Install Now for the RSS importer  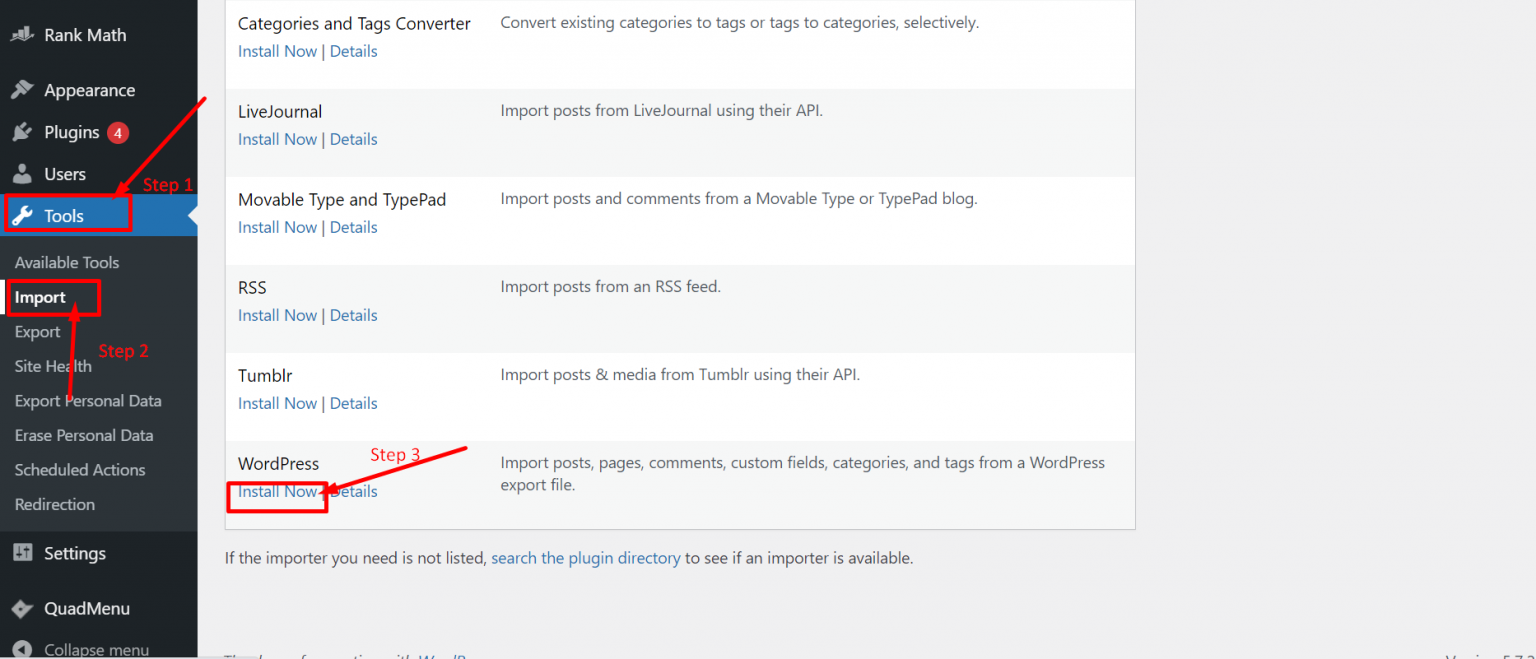[x=277, y=314]
